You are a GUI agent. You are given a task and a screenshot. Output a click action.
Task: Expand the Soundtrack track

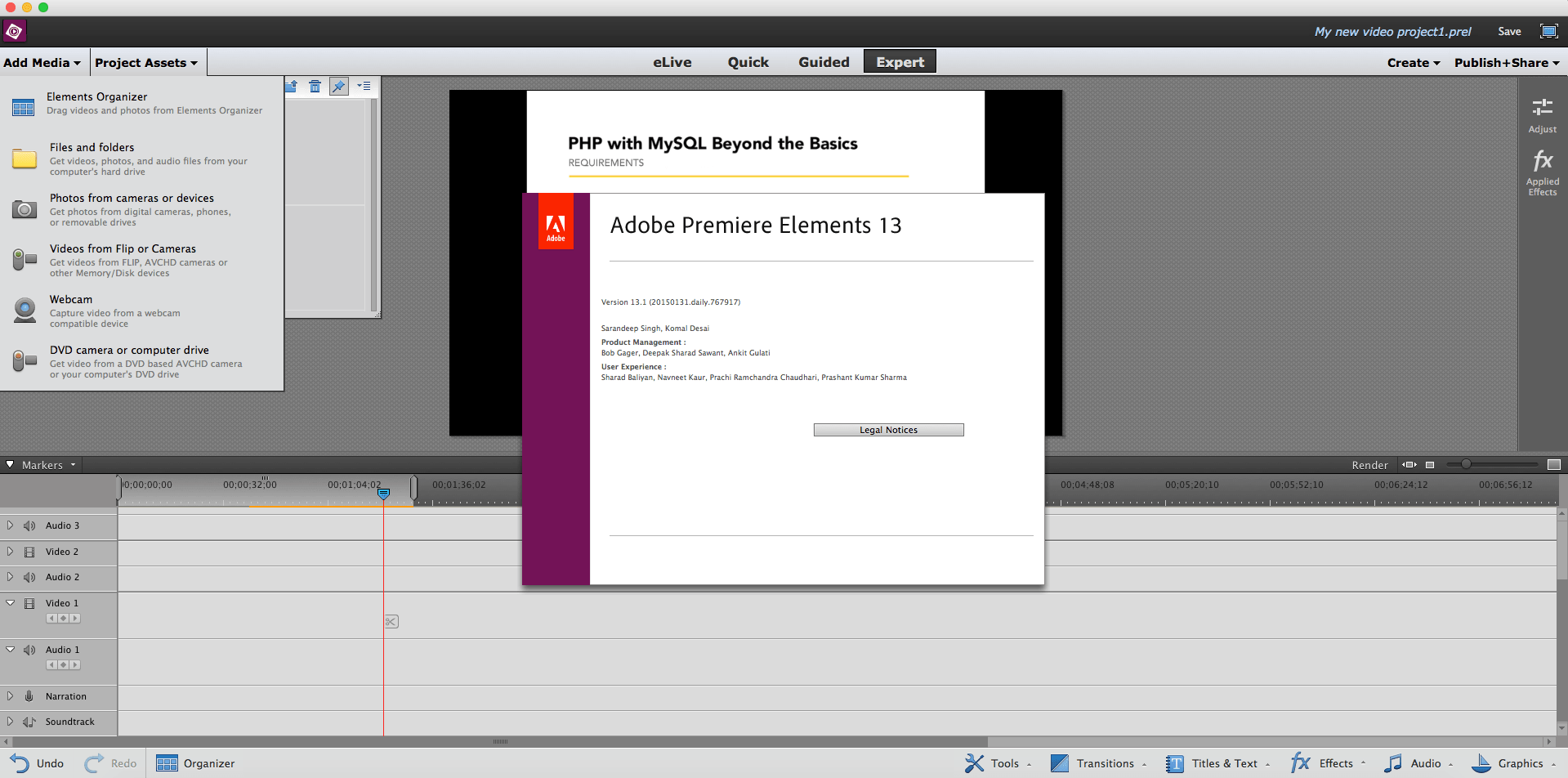click(10, 722)
